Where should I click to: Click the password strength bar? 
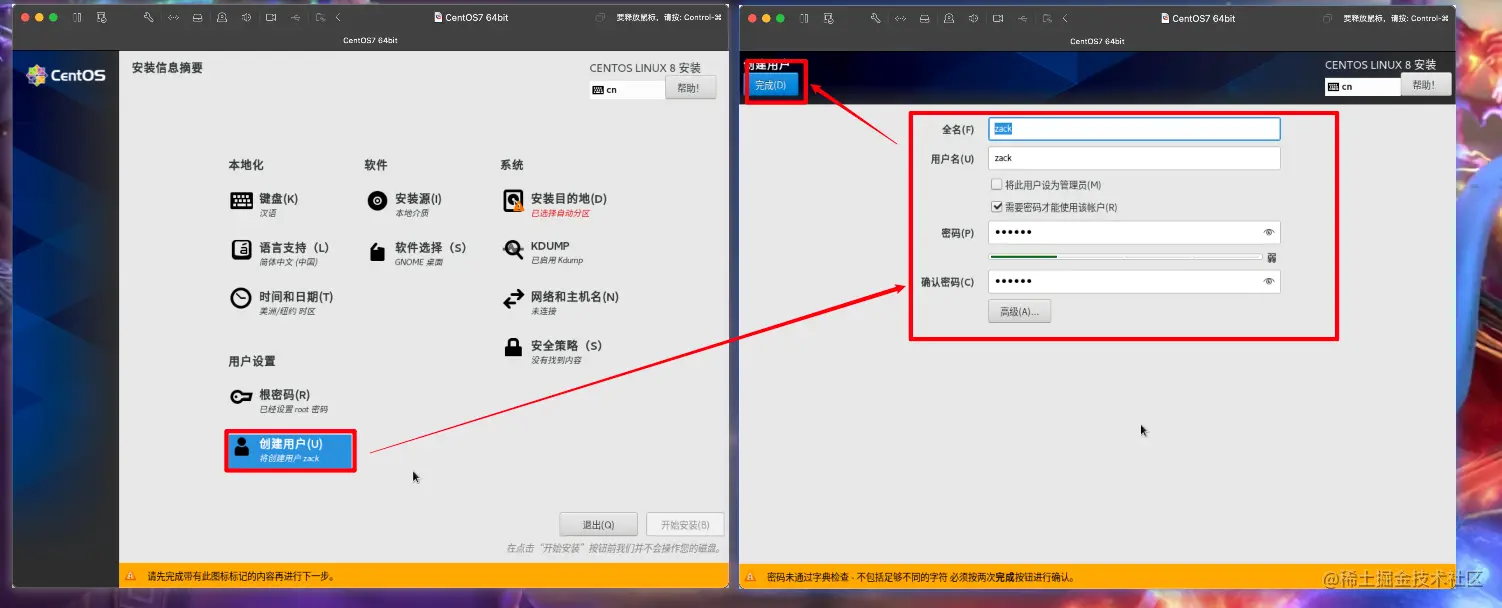[1125, 257]
